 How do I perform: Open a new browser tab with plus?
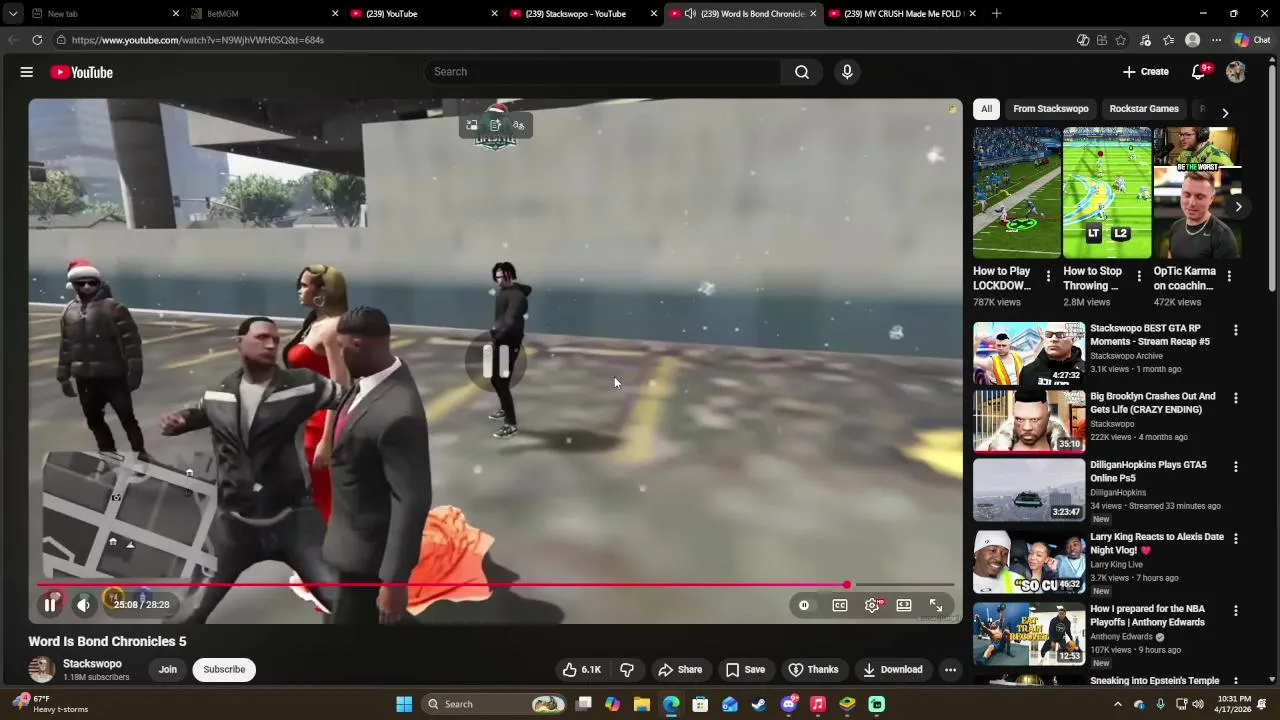(x=996, y=14)
